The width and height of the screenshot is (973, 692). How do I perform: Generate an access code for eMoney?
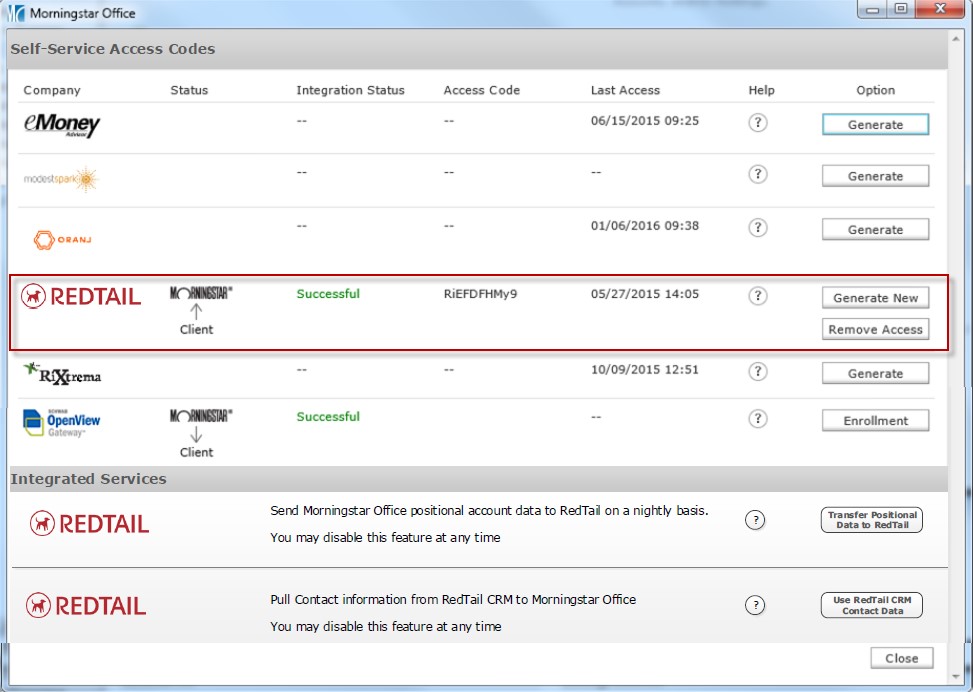pos(875,125)
